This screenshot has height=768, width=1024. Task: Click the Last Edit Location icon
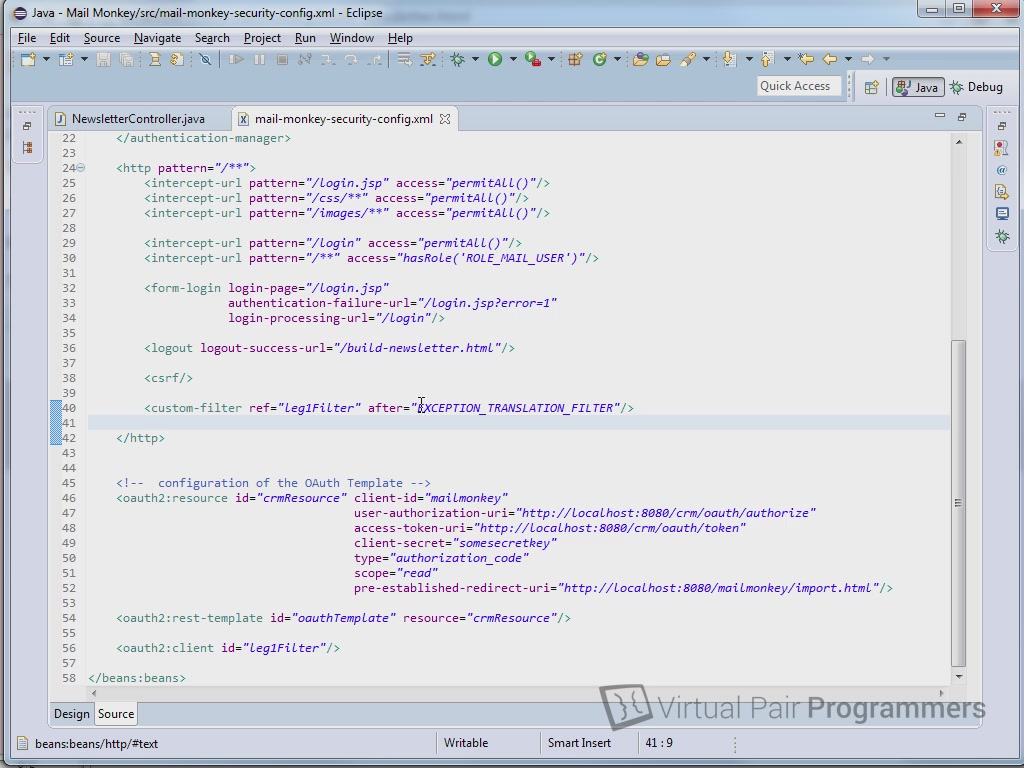click(x=806, y=59)
